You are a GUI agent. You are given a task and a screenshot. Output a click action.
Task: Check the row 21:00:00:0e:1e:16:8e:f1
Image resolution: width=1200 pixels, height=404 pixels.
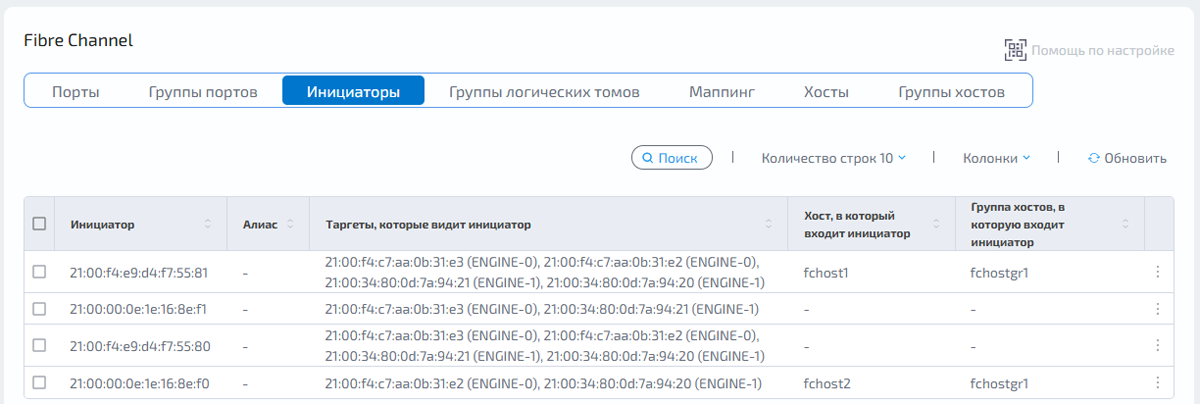pos(40,309)
